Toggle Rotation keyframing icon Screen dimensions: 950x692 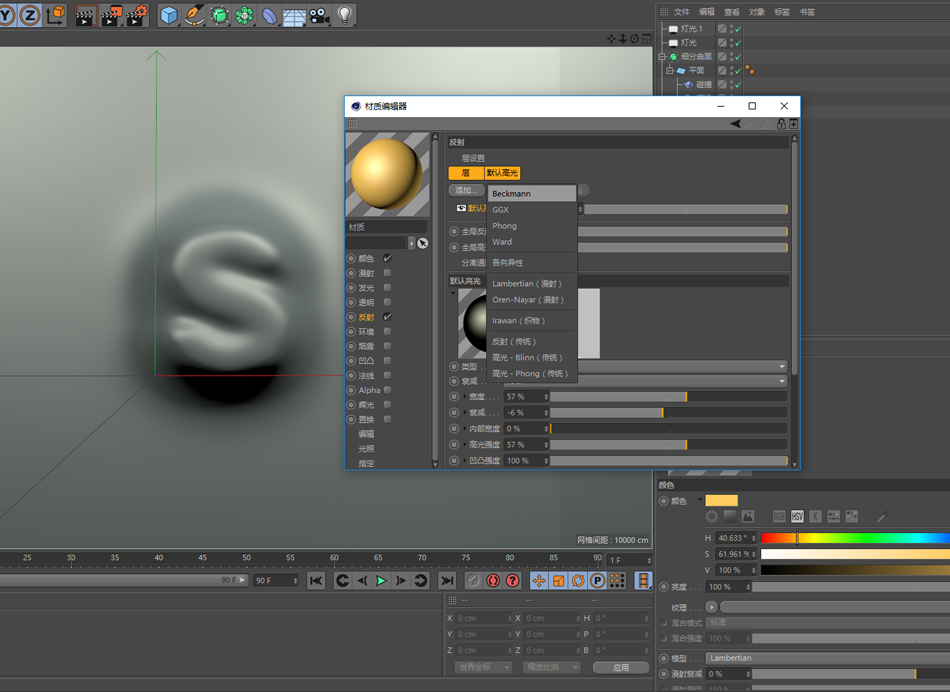pyautogui.click(x=578, y=581)
